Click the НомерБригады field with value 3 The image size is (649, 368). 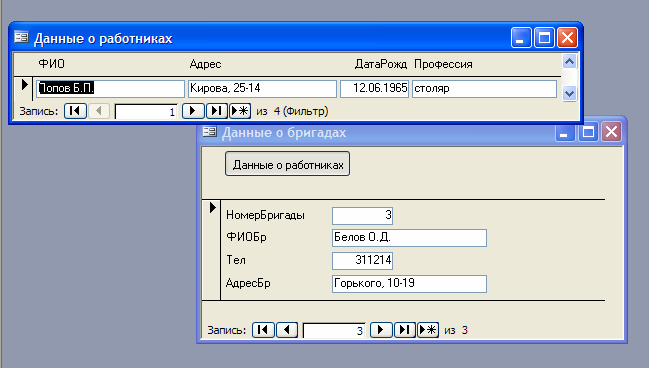coord(362,216)
